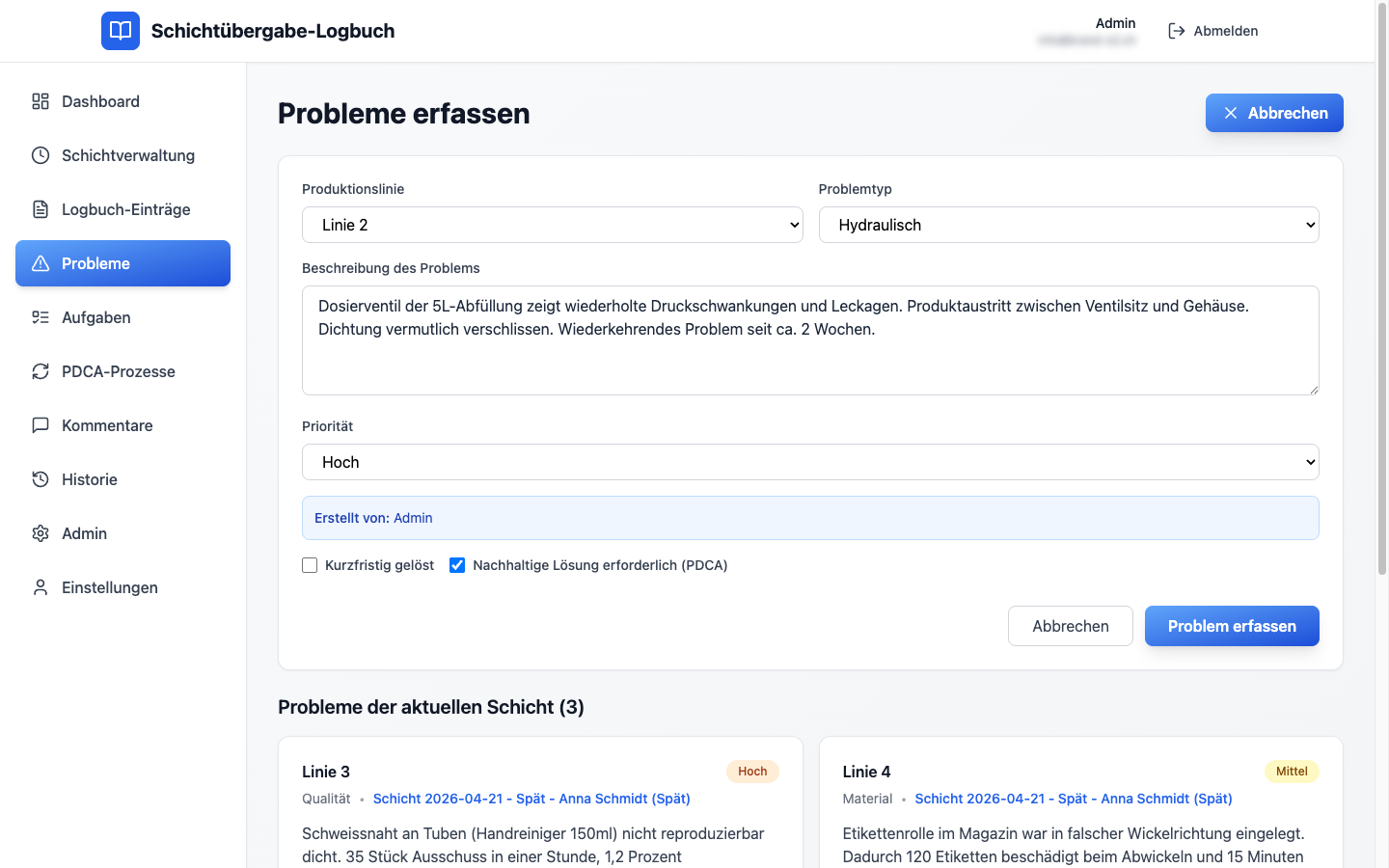Uncheck Nachhaltige Lösung erforderlich (PDCA) checkbox
The image size is (1389, 868).
[457, 565]
